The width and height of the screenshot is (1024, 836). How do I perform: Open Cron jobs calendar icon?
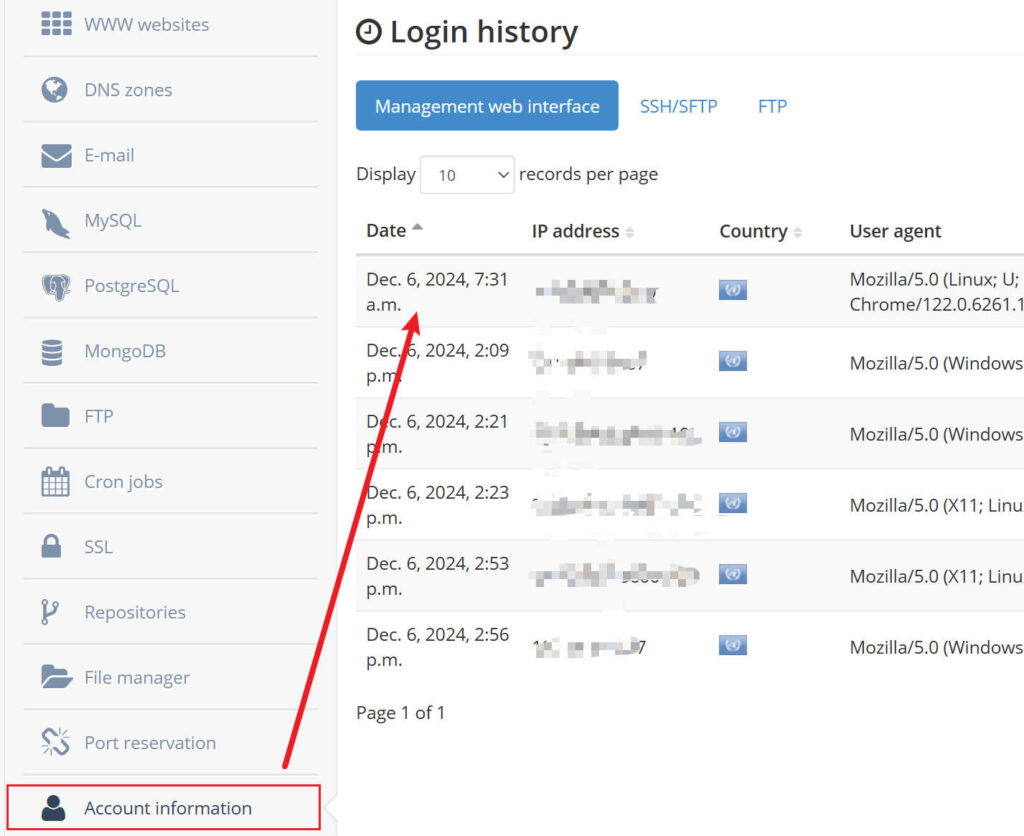[55, 482]
